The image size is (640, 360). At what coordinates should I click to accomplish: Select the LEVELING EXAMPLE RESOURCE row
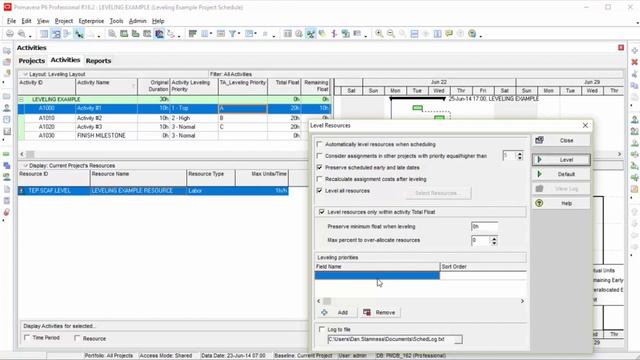pyautogui.click(x=153, y=191)
